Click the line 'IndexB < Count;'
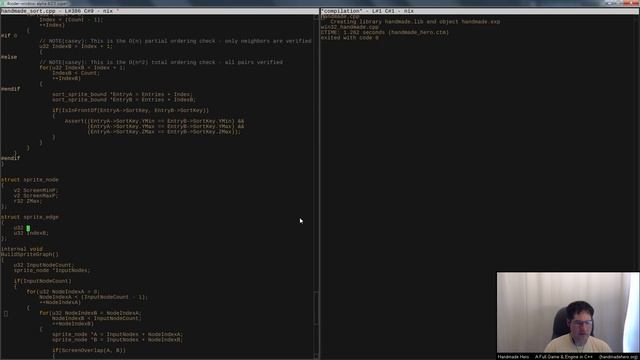Image resolution: width=640 pixels, height=360 pixels. pos(76,73)
